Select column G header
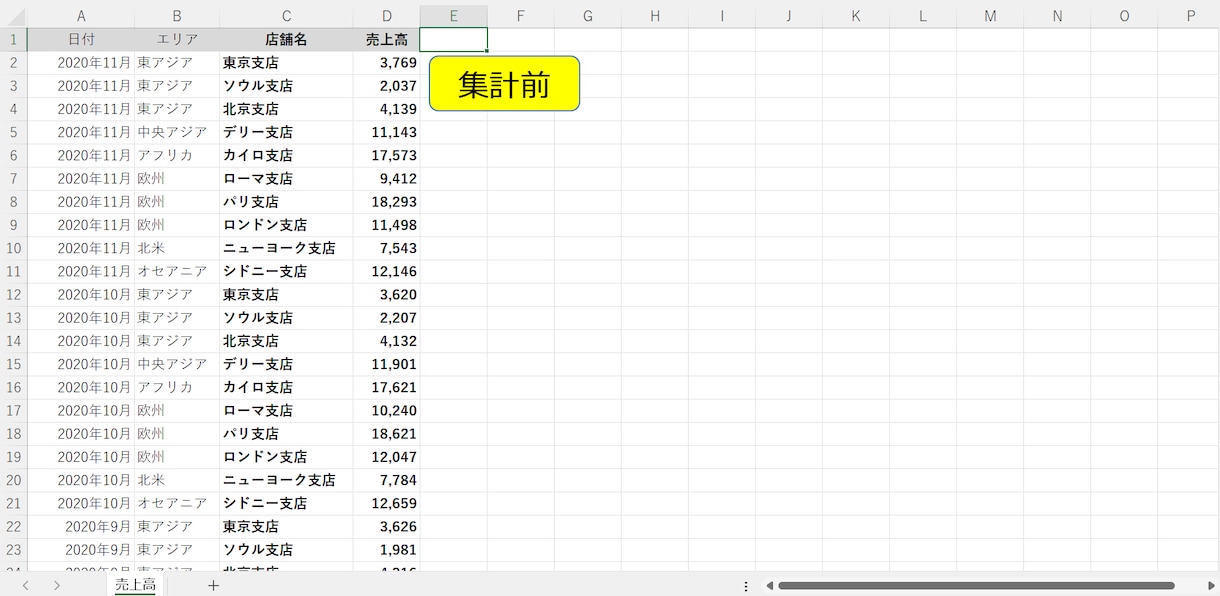The image size is (1220, 596). pyautogui.click(x=588, y=16)
